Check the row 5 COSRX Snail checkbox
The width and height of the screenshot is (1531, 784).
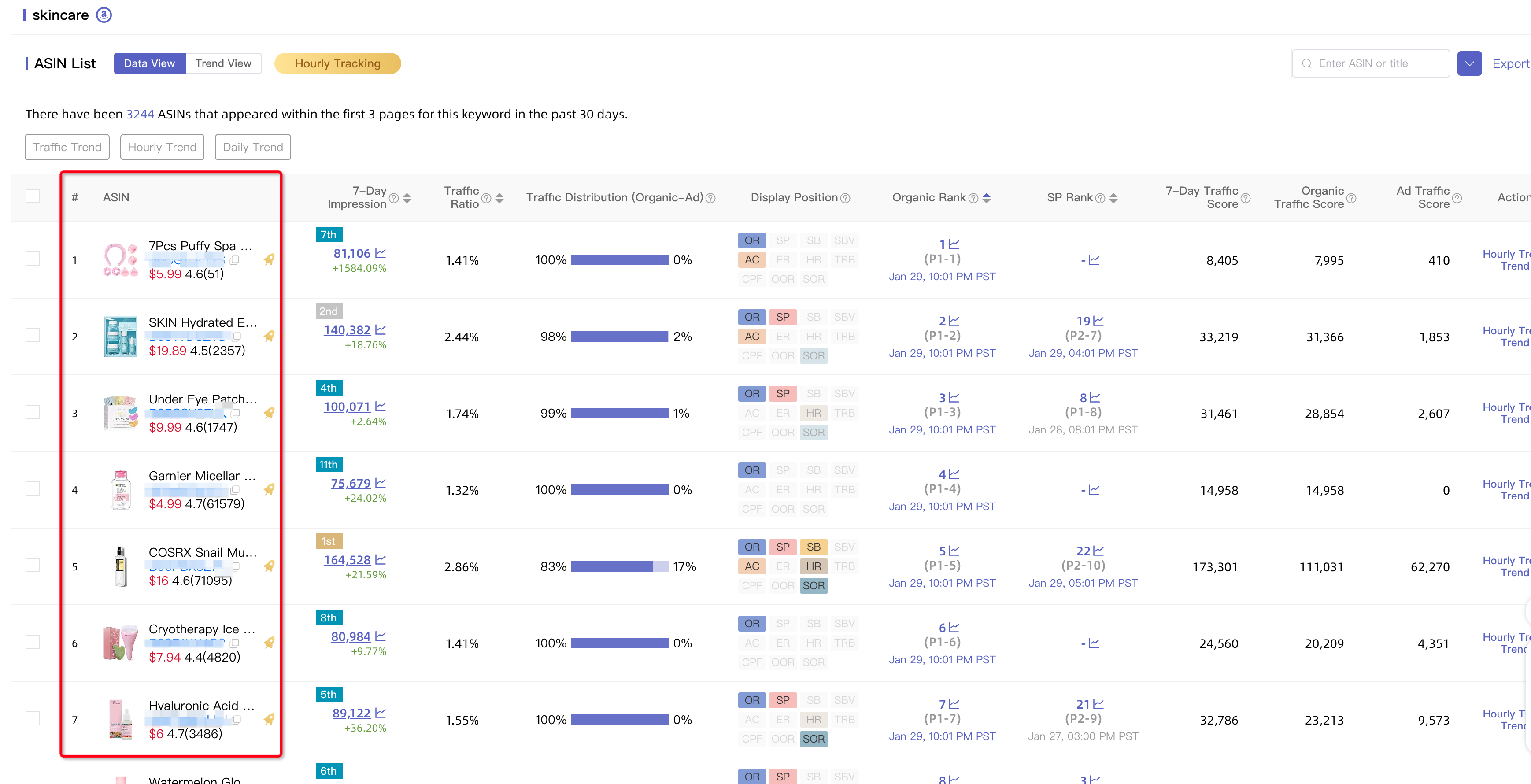coord(33,566)
